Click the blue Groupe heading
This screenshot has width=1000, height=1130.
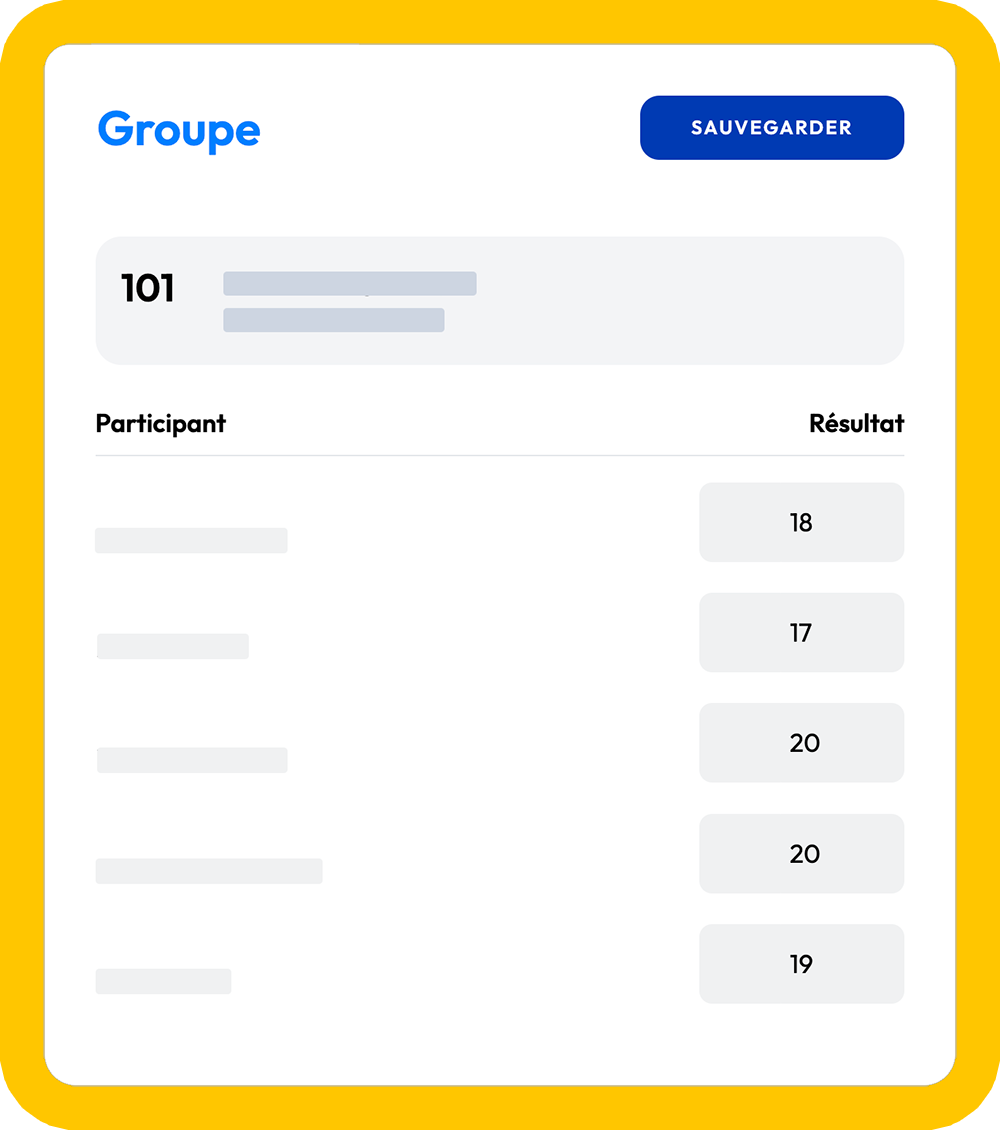pyautogui.click(x=179, y=130)
